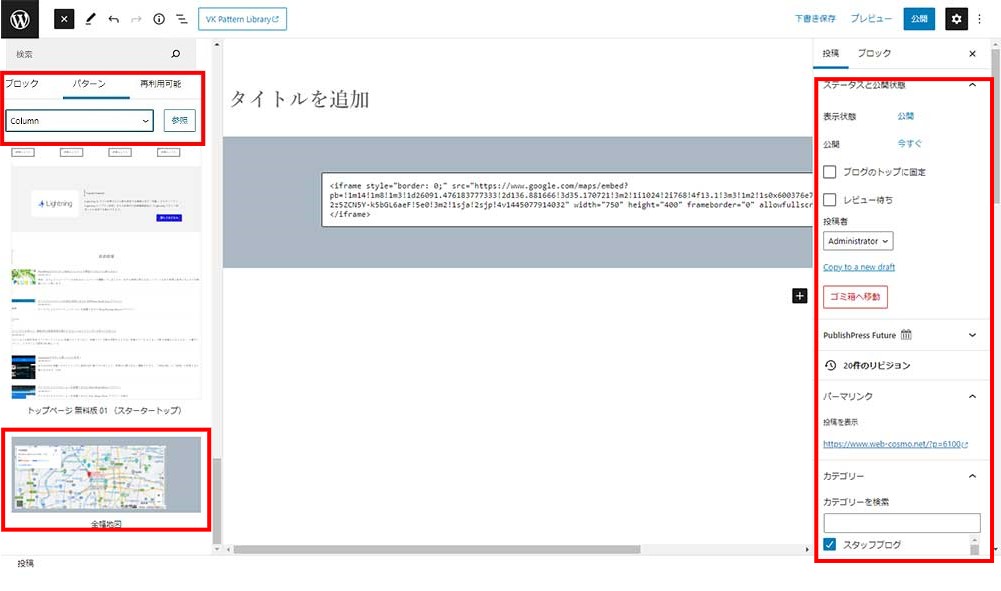Click the black plus add-block icon
The height and width of the screenshot is (591, 1001).
pos(799,295)
